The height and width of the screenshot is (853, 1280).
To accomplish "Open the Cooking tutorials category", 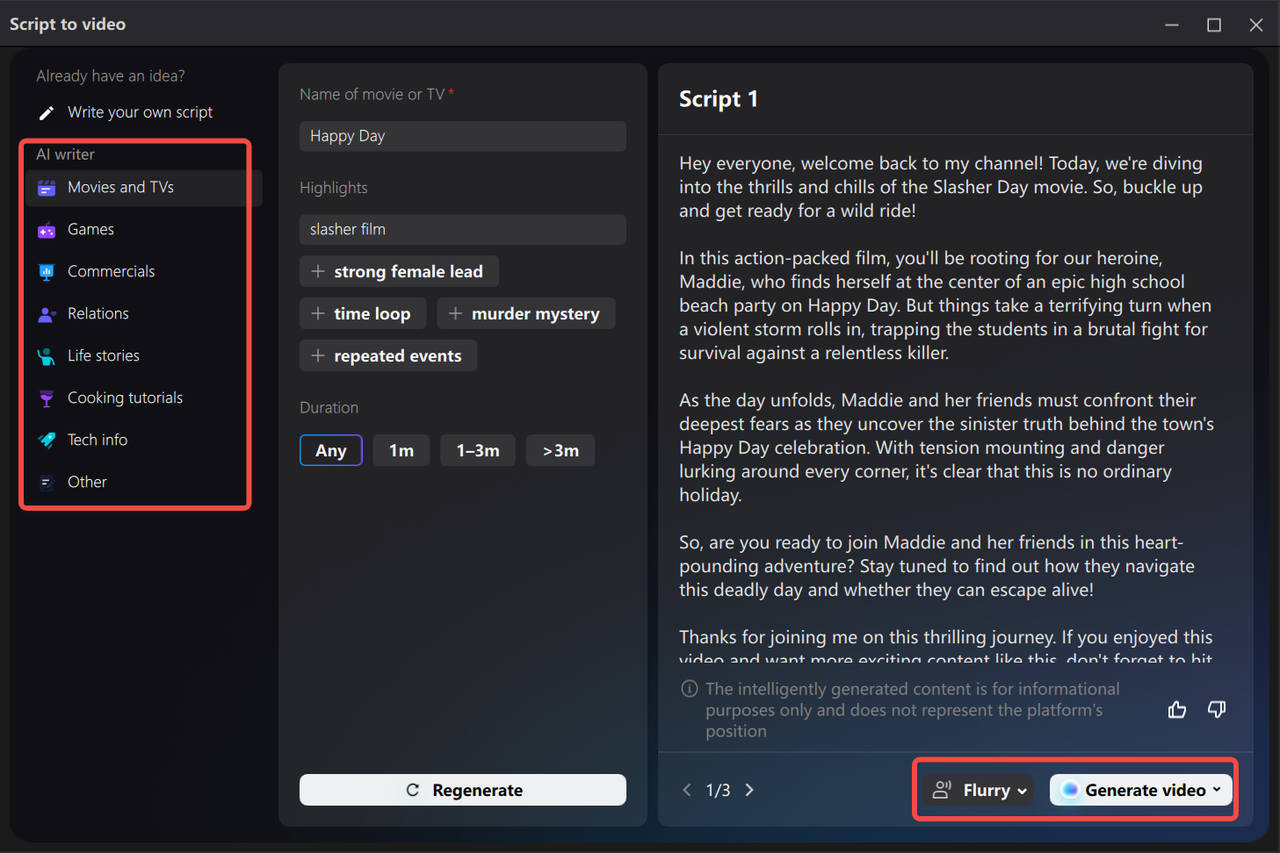I will coord(125,397).
